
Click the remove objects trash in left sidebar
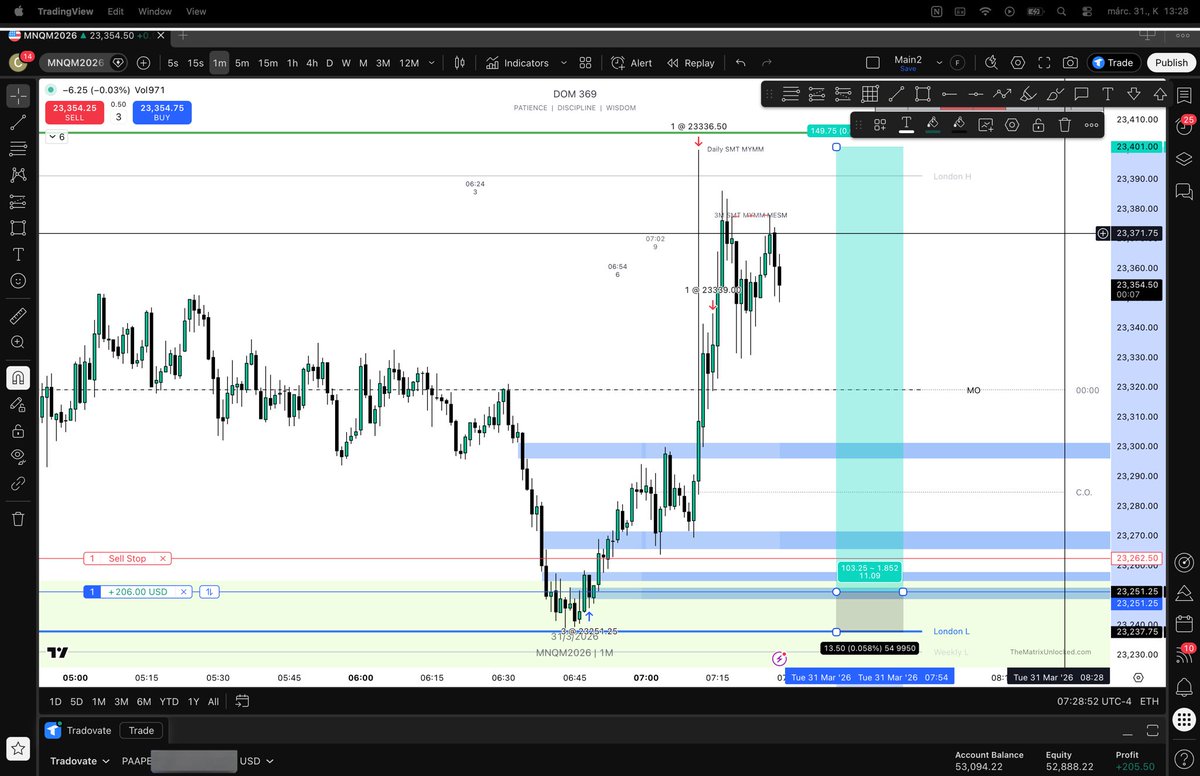click(x=18, y=519)
